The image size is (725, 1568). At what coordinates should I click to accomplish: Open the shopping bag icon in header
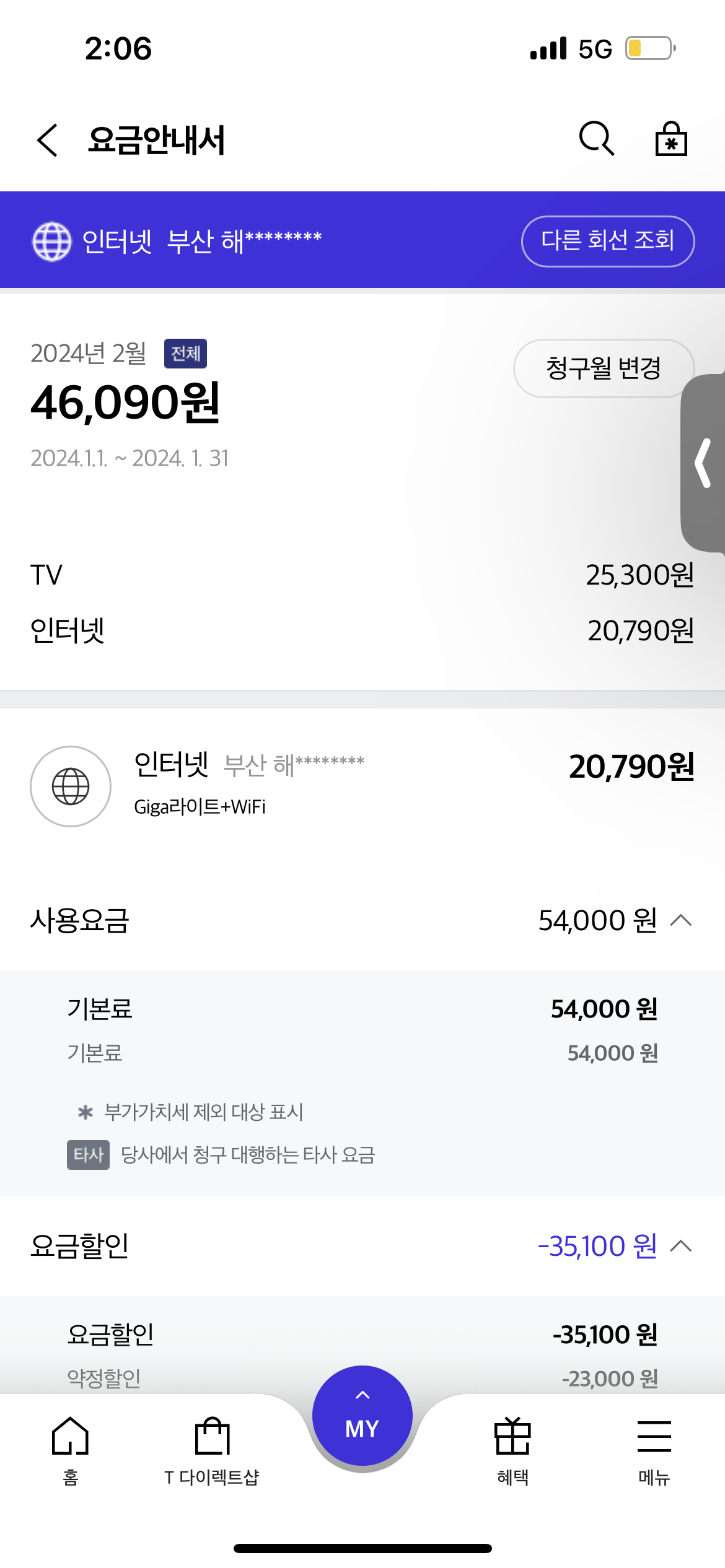tap(671, 139)
